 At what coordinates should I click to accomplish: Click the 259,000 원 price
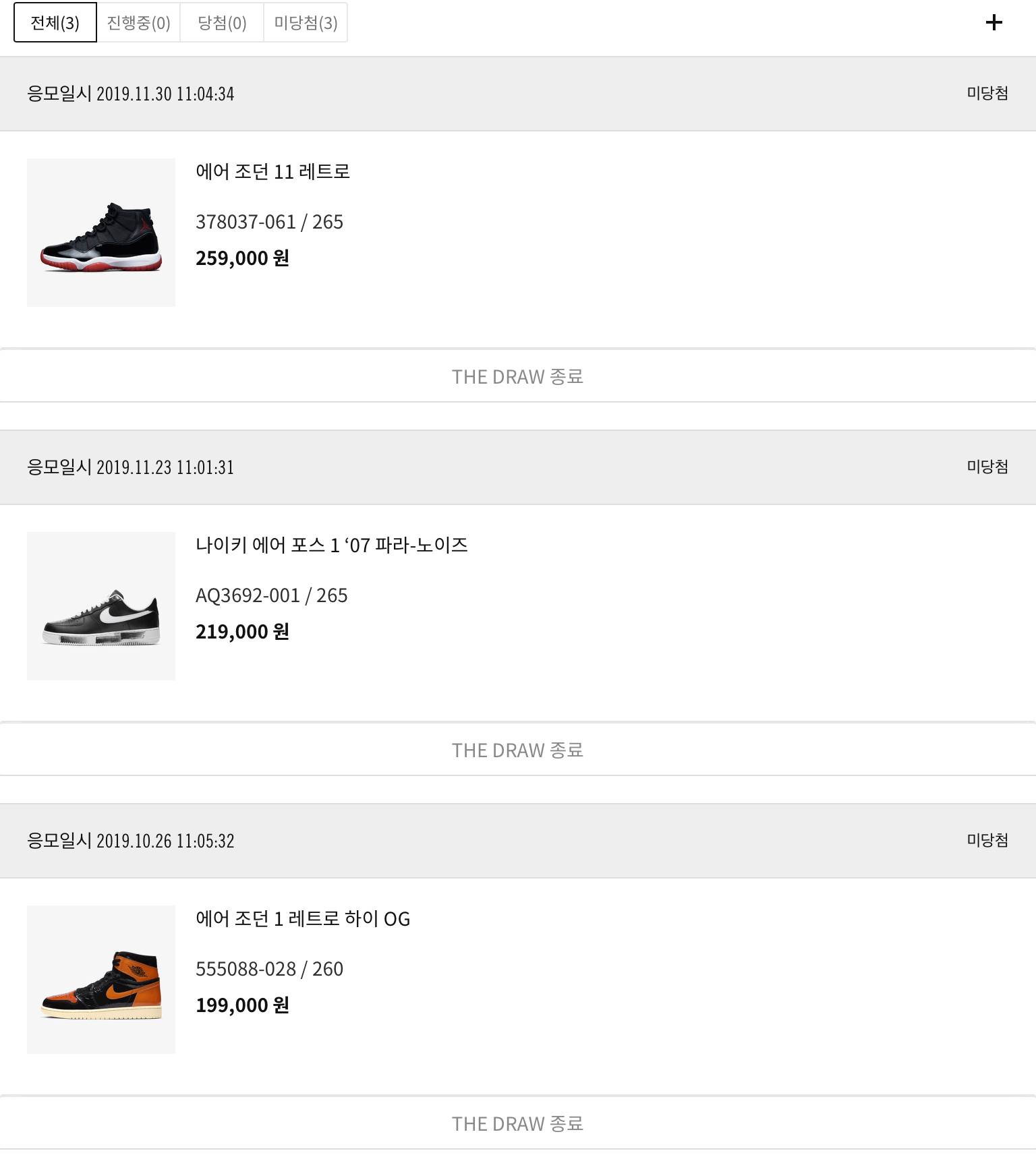242,258
